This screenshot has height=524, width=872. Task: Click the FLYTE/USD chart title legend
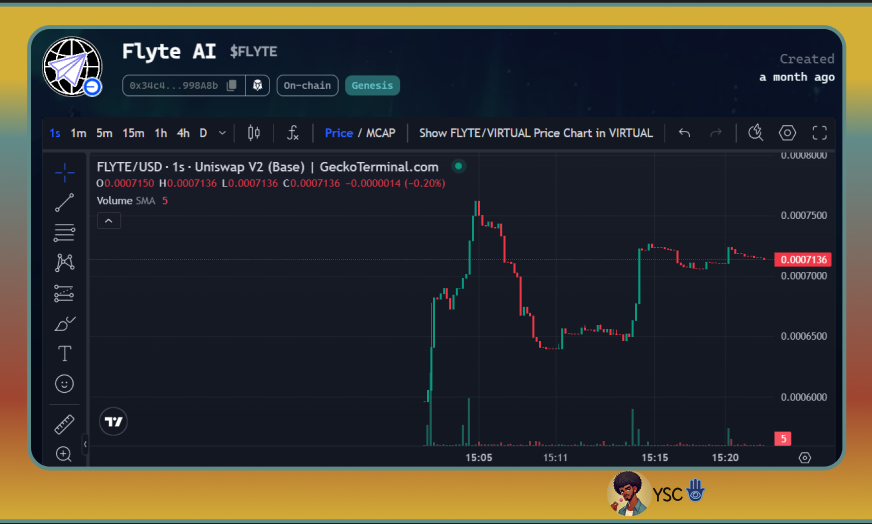pos(267,166)
